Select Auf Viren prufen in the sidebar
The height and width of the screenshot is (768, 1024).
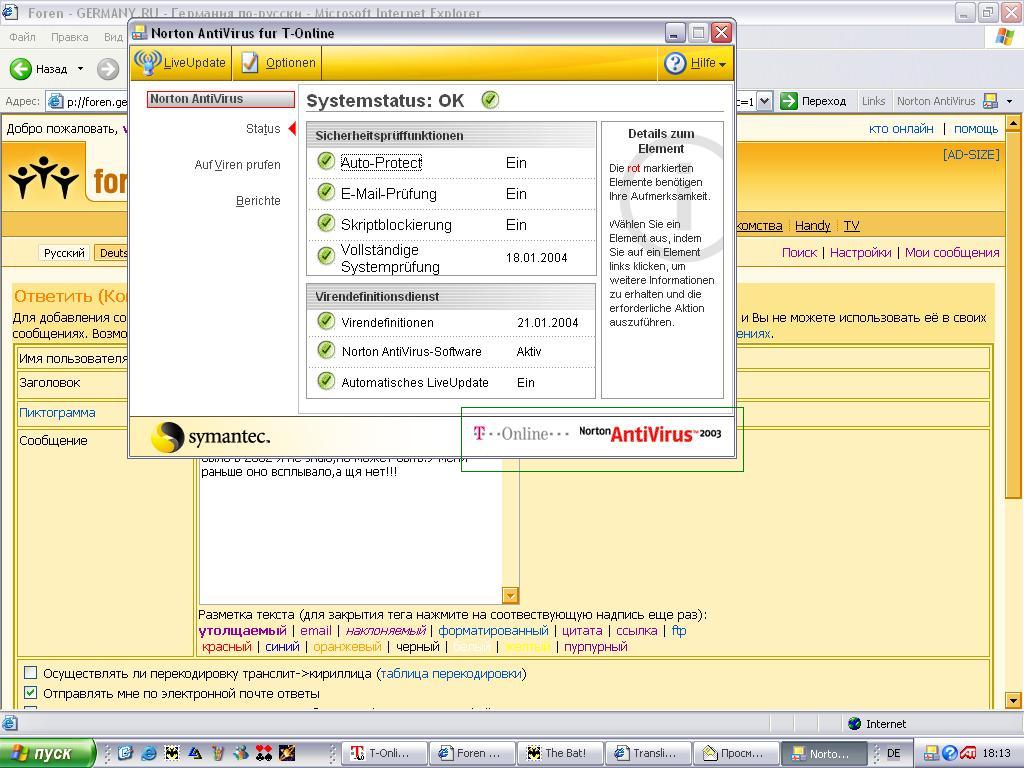237,165
